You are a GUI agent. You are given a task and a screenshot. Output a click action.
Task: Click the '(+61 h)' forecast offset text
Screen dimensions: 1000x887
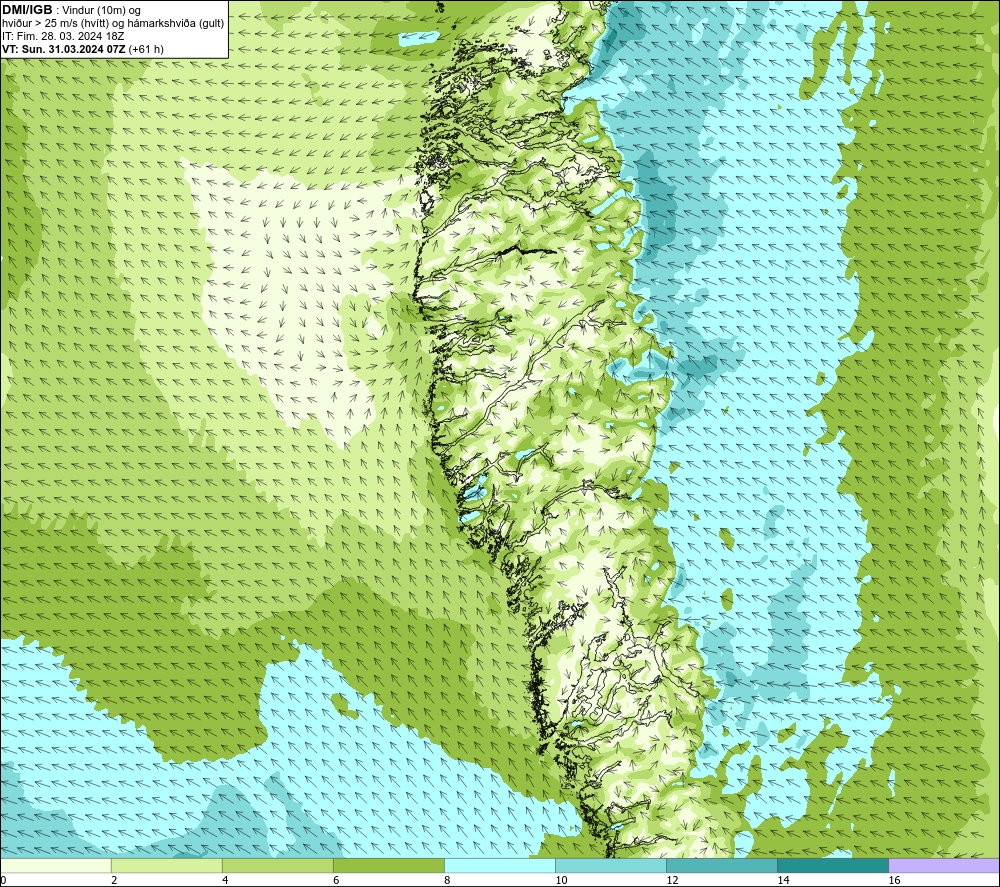146,49
